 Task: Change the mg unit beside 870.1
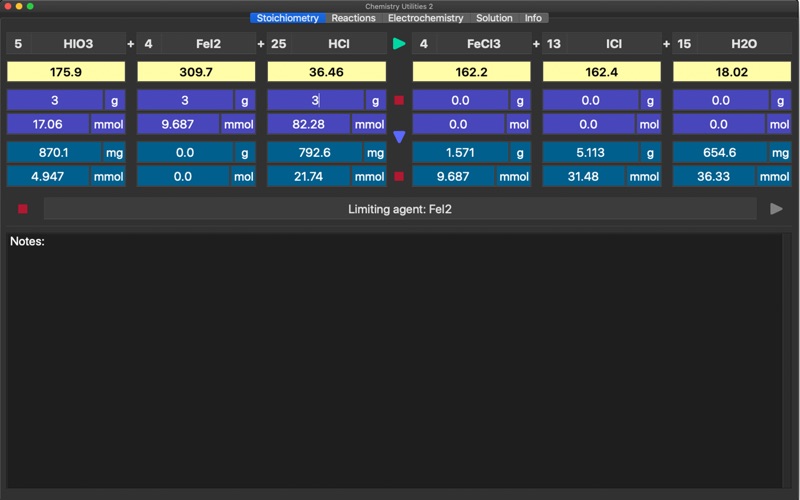click(x=114, y=153)
